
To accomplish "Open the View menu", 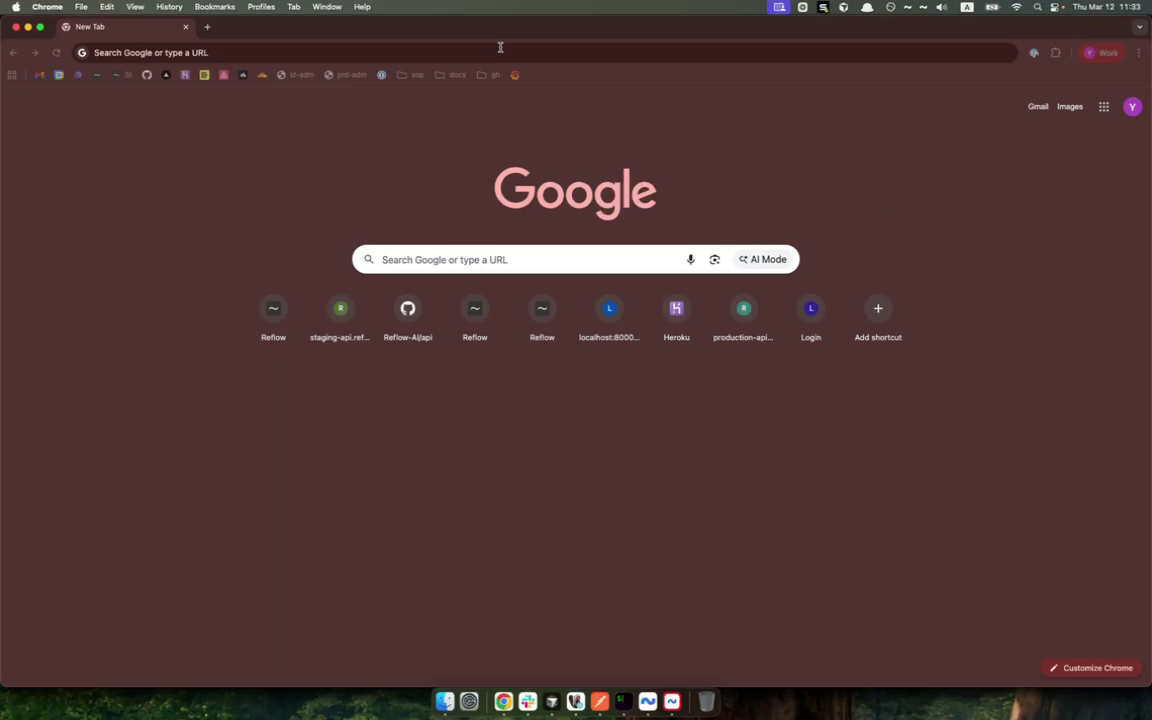I will pos(135,7).
